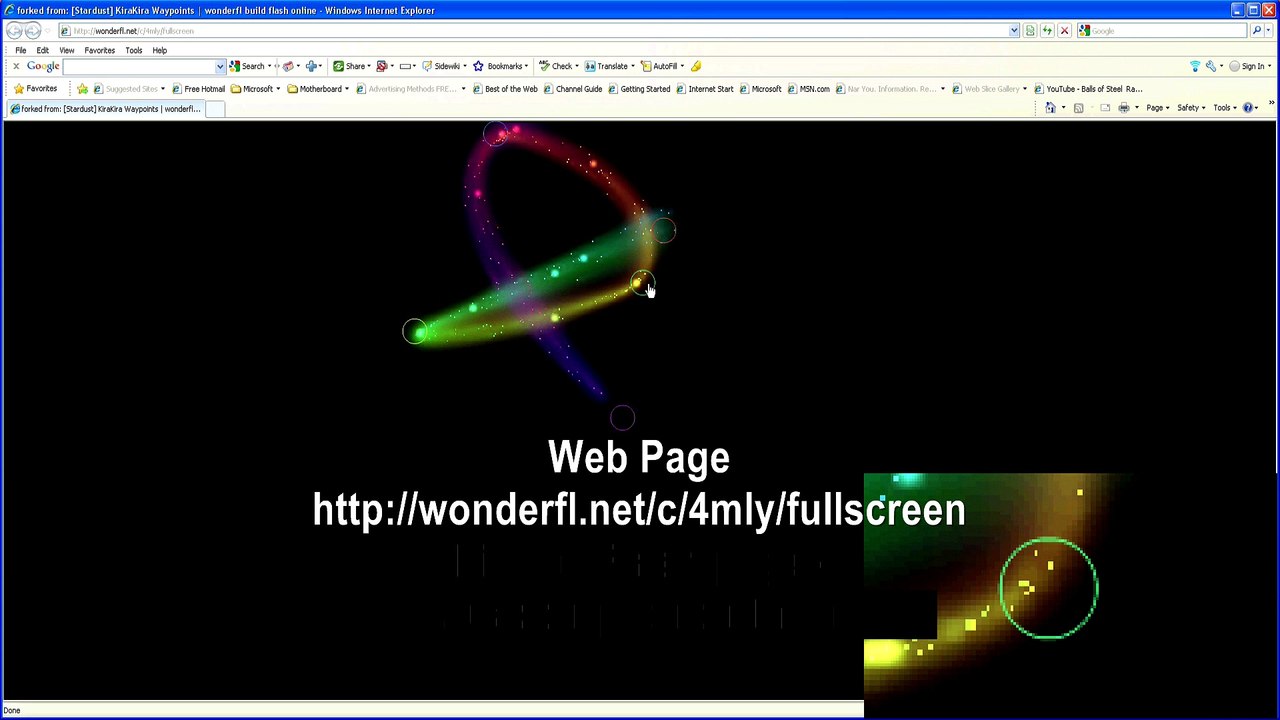This screenshot has height=720, width=1280.
Task: Open the Internet Start favorite link
Action: (705, 89)
